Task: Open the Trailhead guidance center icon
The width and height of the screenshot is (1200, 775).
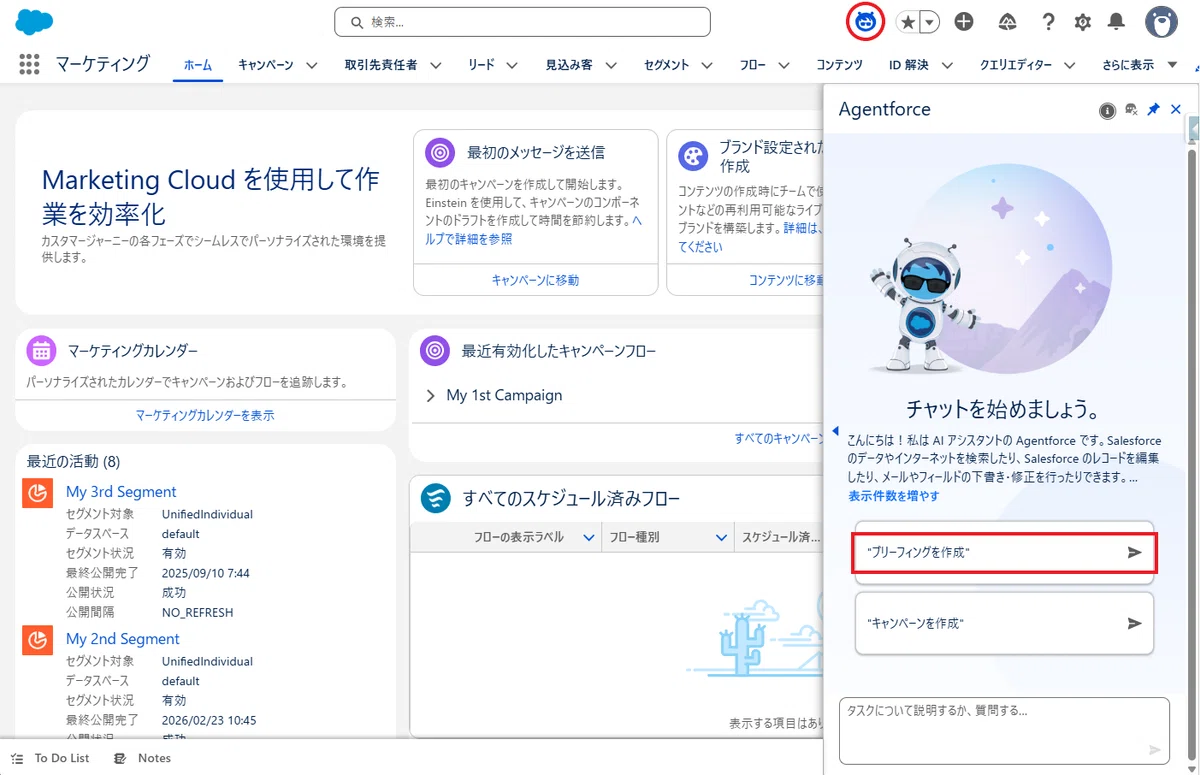Action: [x=1007, y=22]
